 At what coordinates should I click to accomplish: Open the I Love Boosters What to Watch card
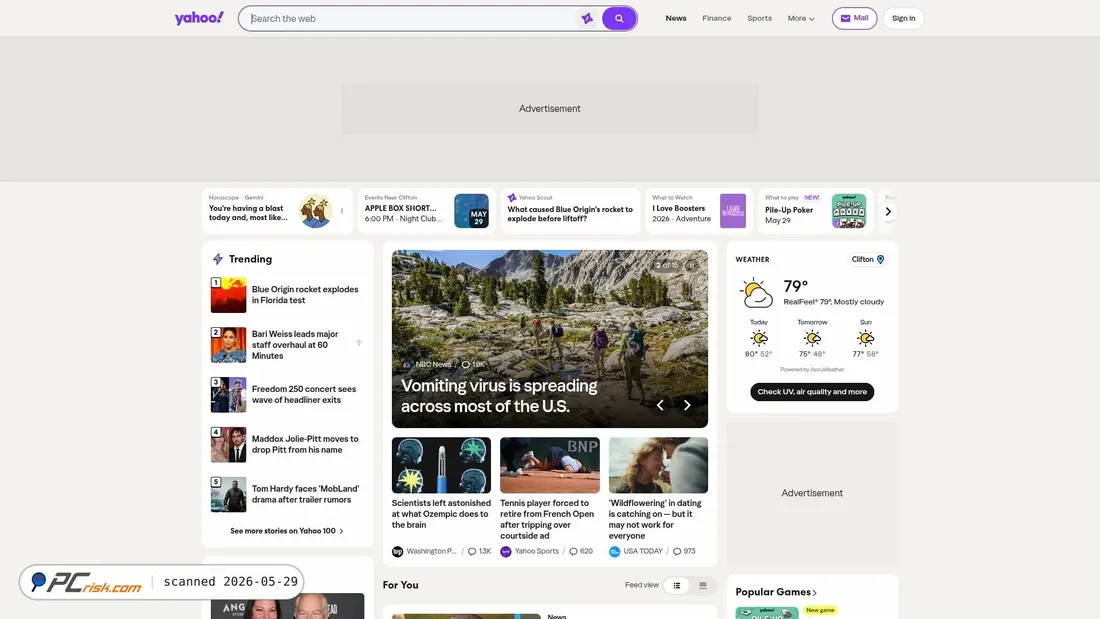(699, 211)
